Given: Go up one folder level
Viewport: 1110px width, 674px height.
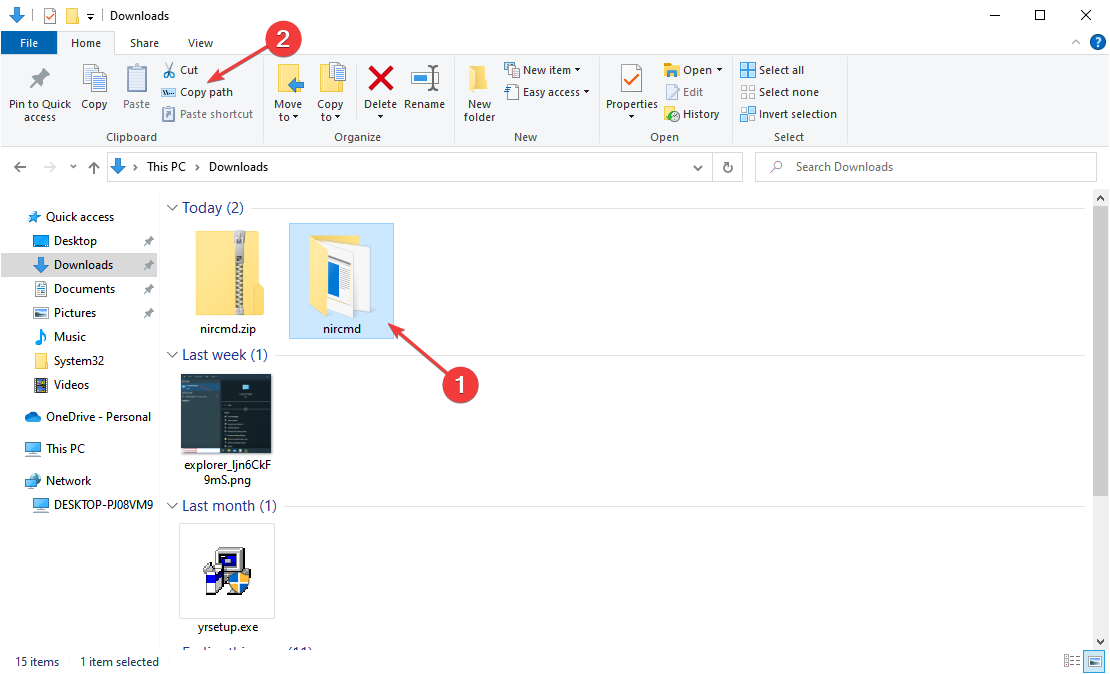Looking at the screenshot, I should pyautogui.click(x=93, y=167).
